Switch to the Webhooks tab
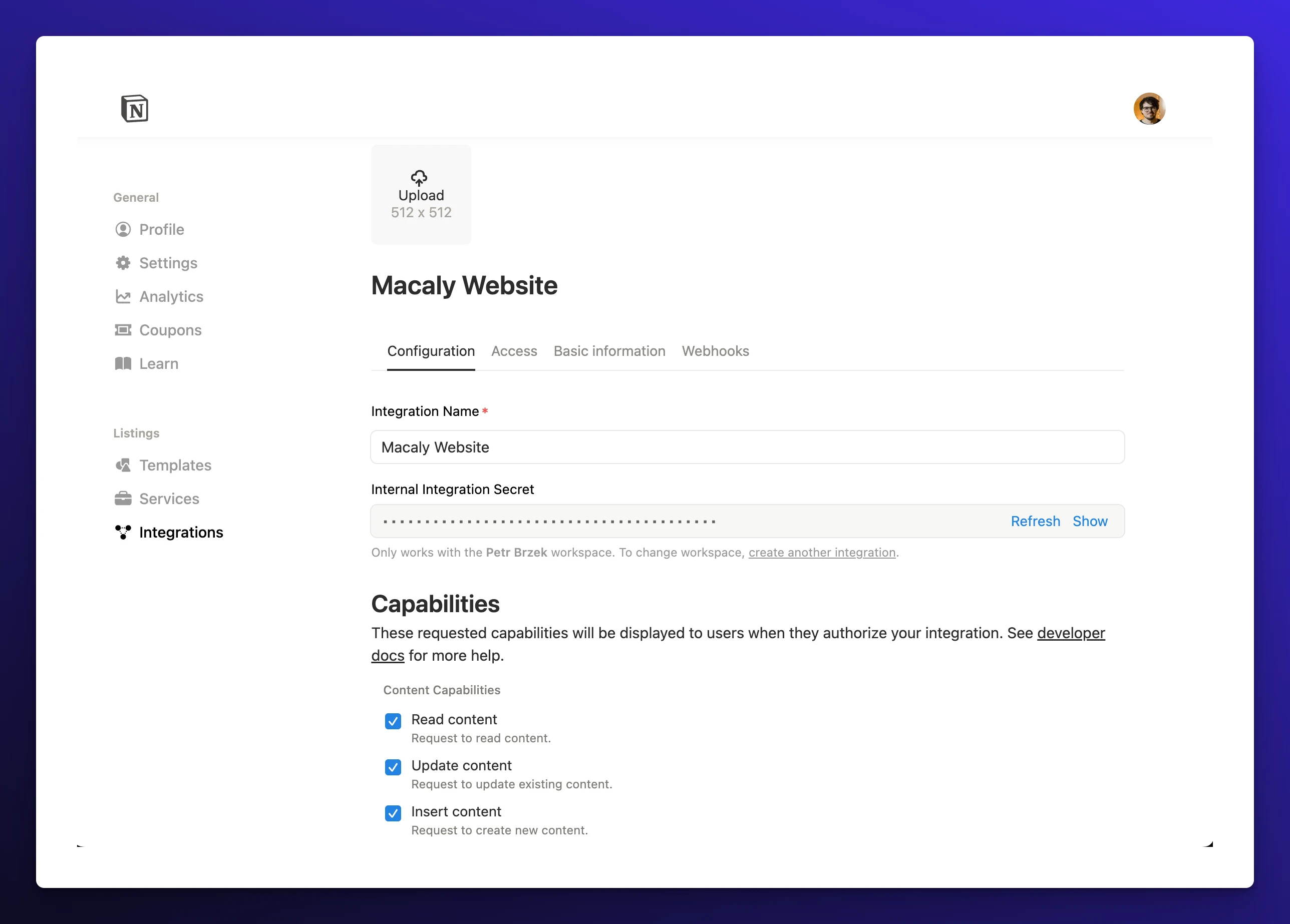 [715, 351]
